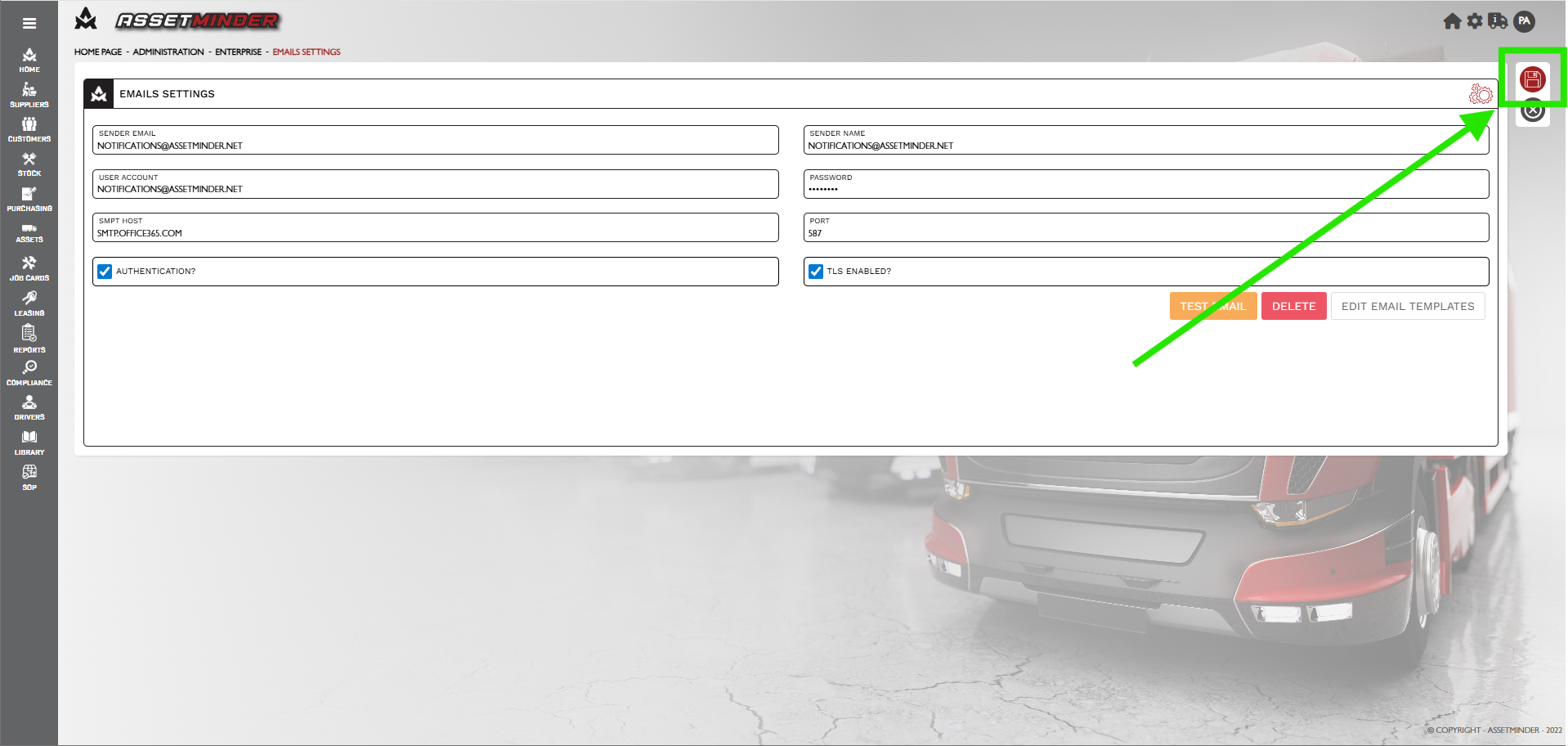Click the Test Email button
This screenshot has width=1568, height=746.
click(x=1212, y=306)
